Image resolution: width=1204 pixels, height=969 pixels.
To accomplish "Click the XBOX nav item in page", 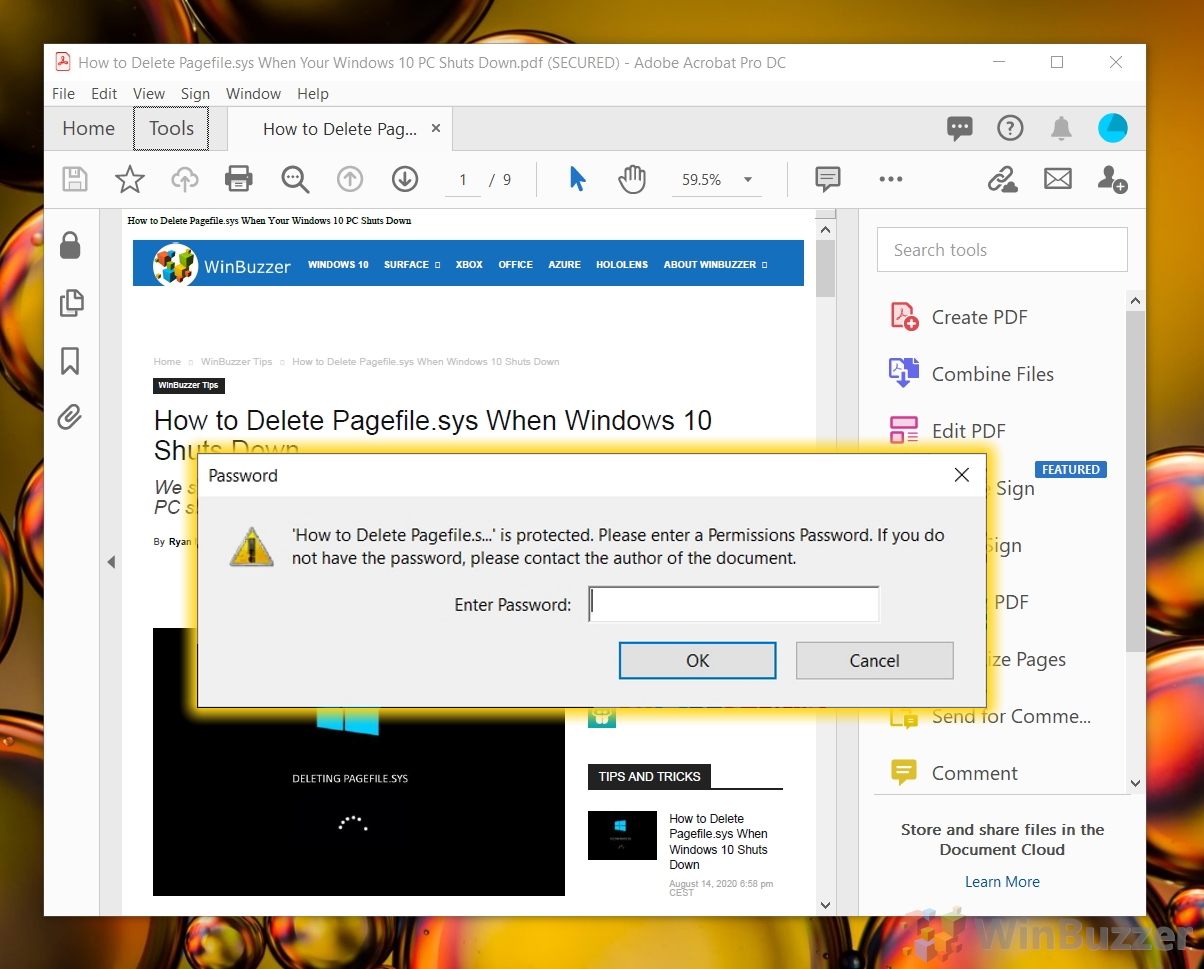I will click(x=469, y=265).
